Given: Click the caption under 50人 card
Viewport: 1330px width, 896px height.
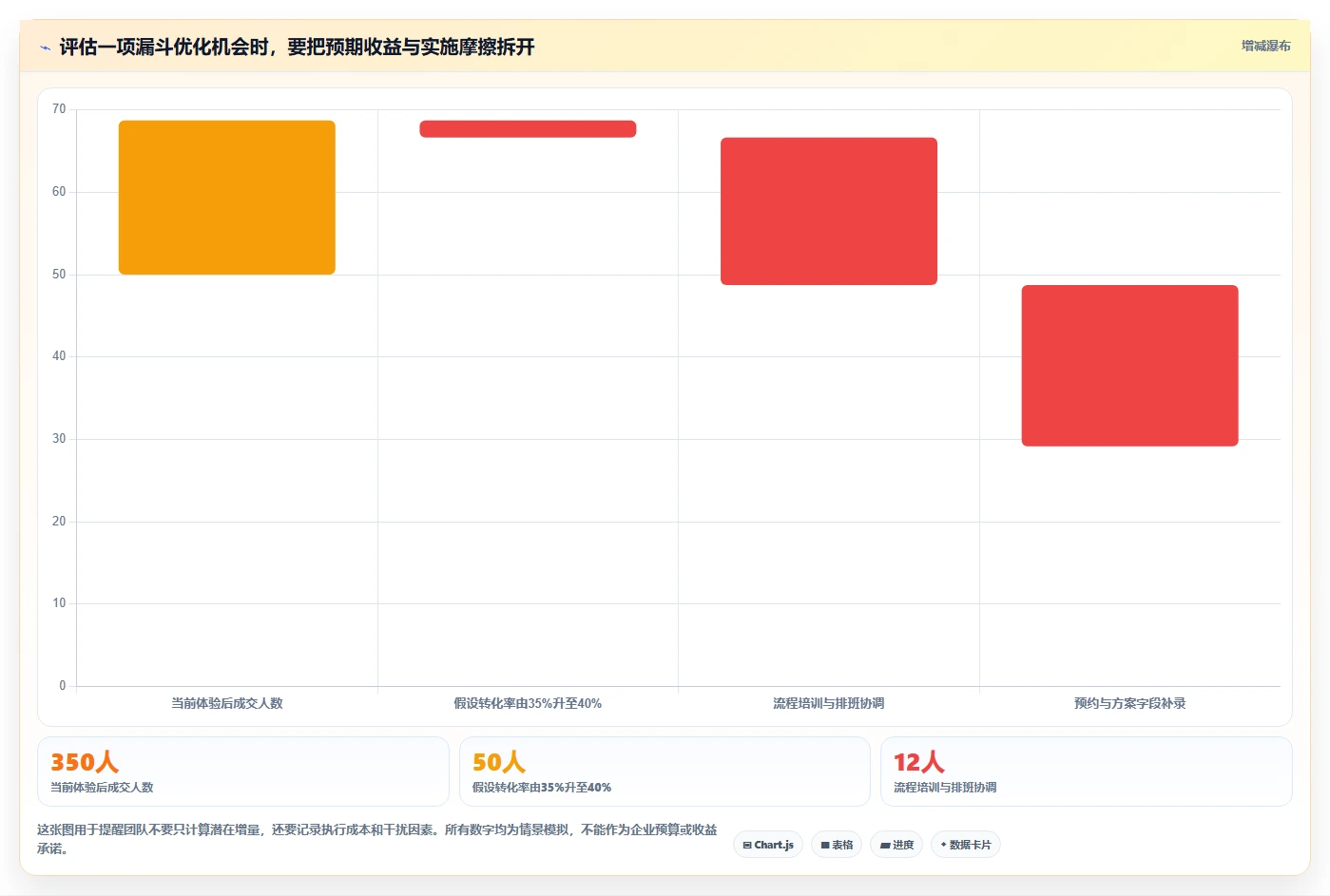Looking at the screenshot, I should (x=542, y=788).
